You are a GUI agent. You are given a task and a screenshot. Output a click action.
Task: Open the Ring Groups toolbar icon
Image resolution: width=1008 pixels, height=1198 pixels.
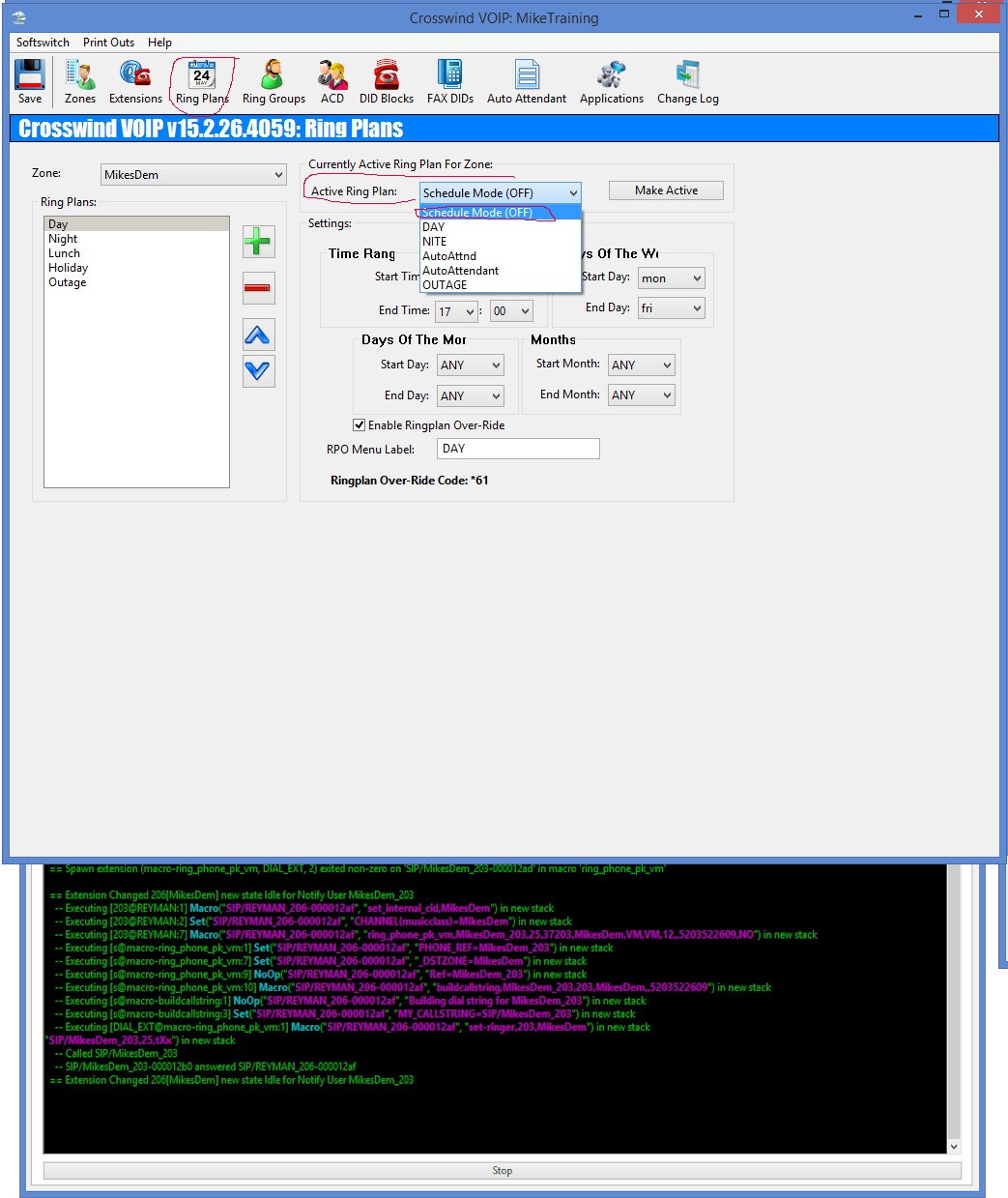(274, 81)
